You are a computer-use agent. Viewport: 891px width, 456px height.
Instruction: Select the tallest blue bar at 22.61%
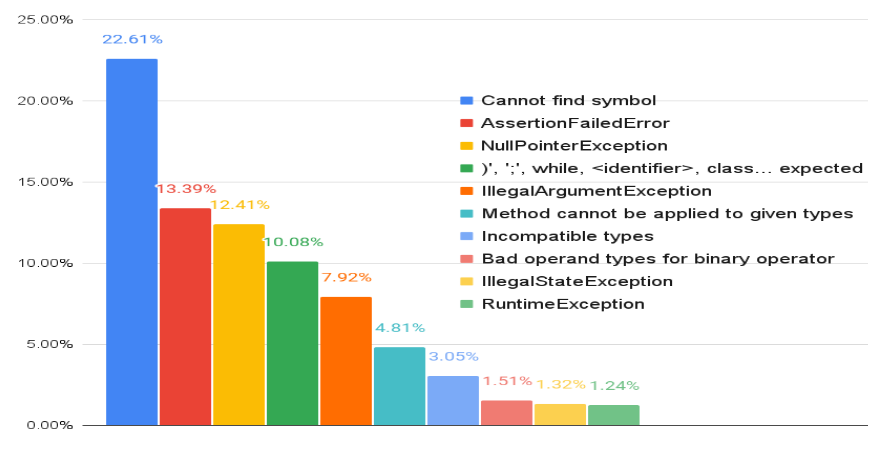pos(132,242)
